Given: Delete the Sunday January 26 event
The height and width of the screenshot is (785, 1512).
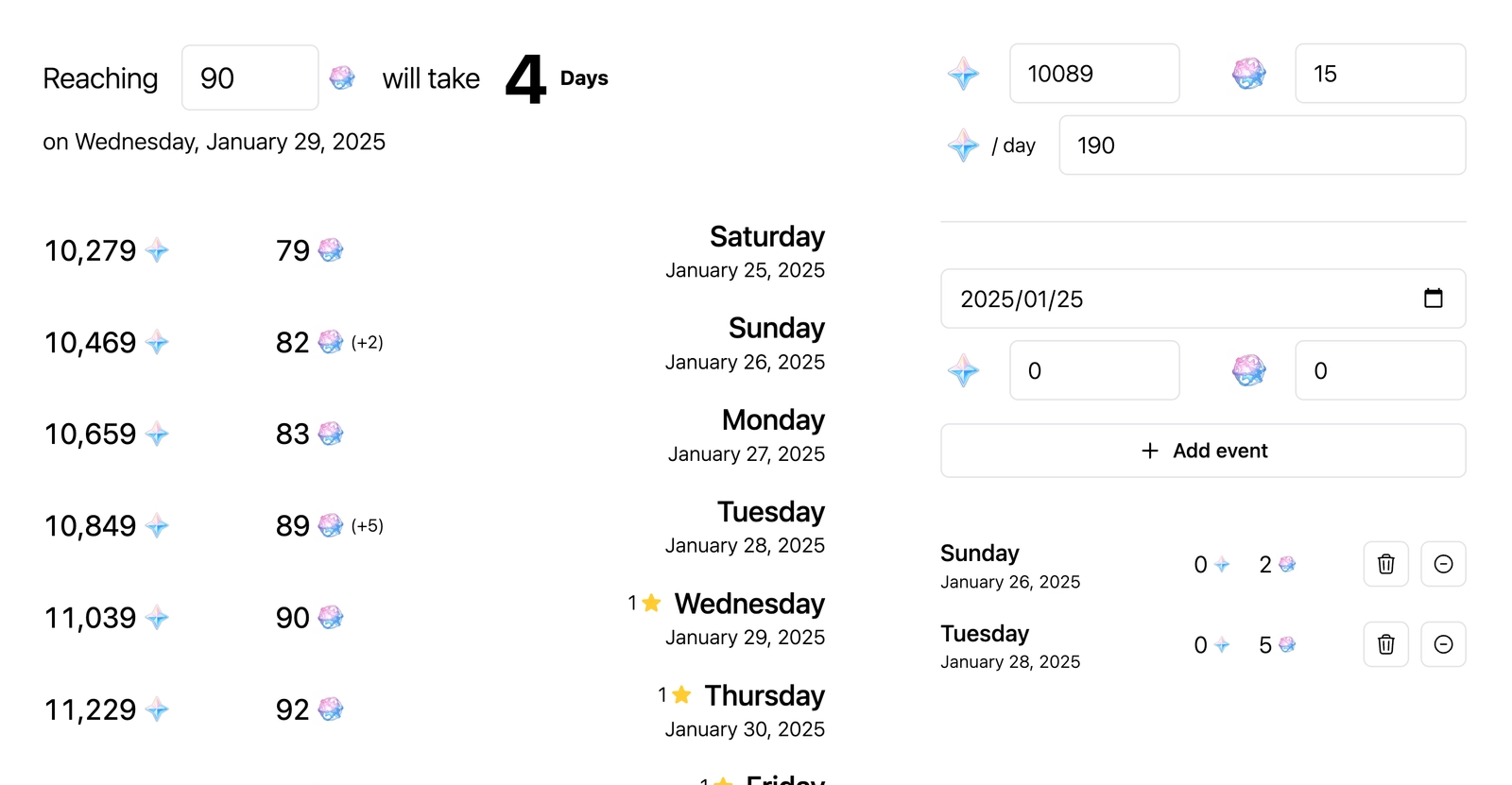Looking at the screenshot, I should 1385,564.
